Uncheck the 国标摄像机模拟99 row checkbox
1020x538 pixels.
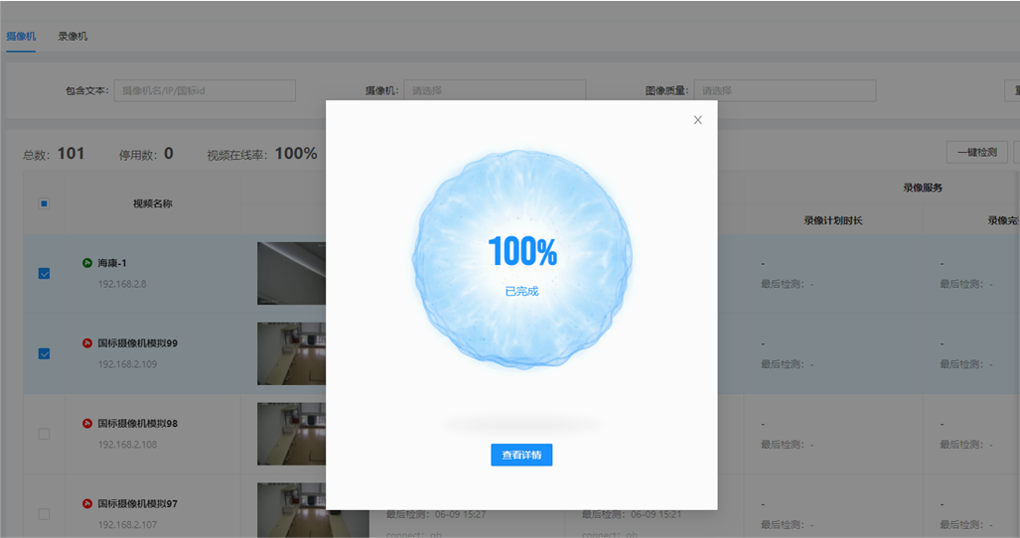pyautogui.click(x=44, y=353)
